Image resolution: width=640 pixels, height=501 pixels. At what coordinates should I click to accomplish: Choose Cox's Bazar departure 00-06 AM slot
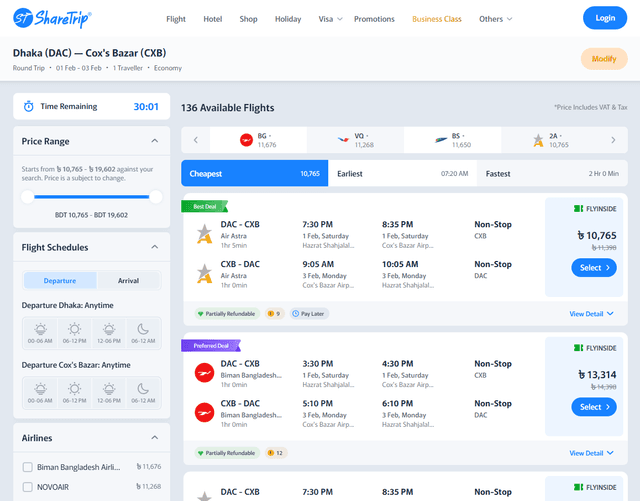(40, 393)
